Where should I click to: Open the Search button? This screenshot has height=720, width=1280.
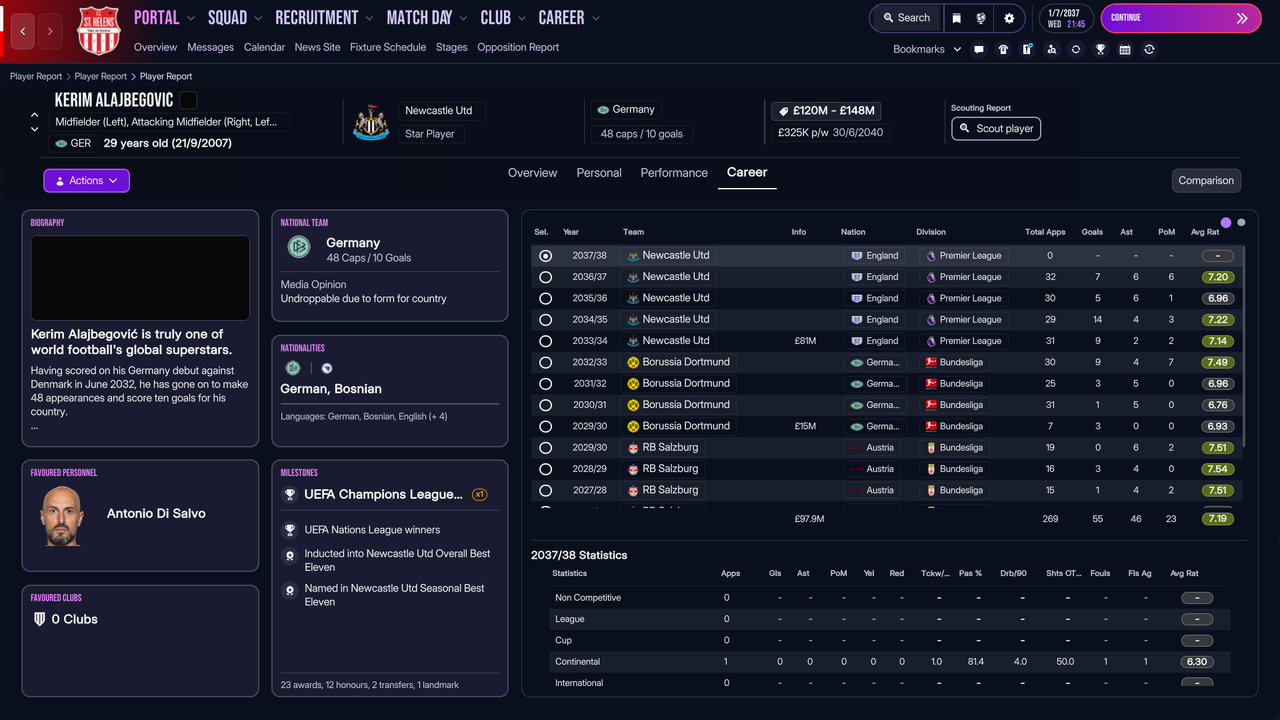(905, 18)
